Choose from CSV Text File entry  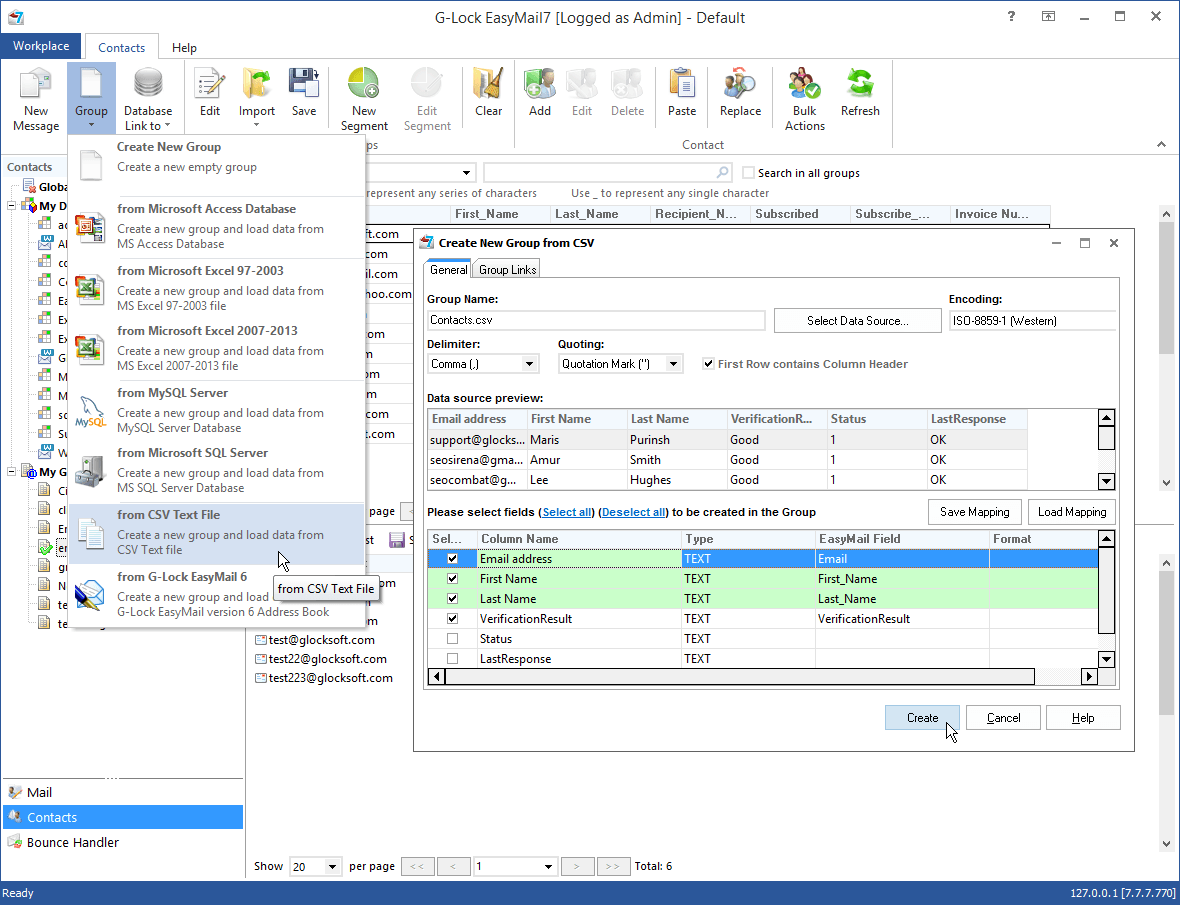pyautogui.click(x=216, y=533)
